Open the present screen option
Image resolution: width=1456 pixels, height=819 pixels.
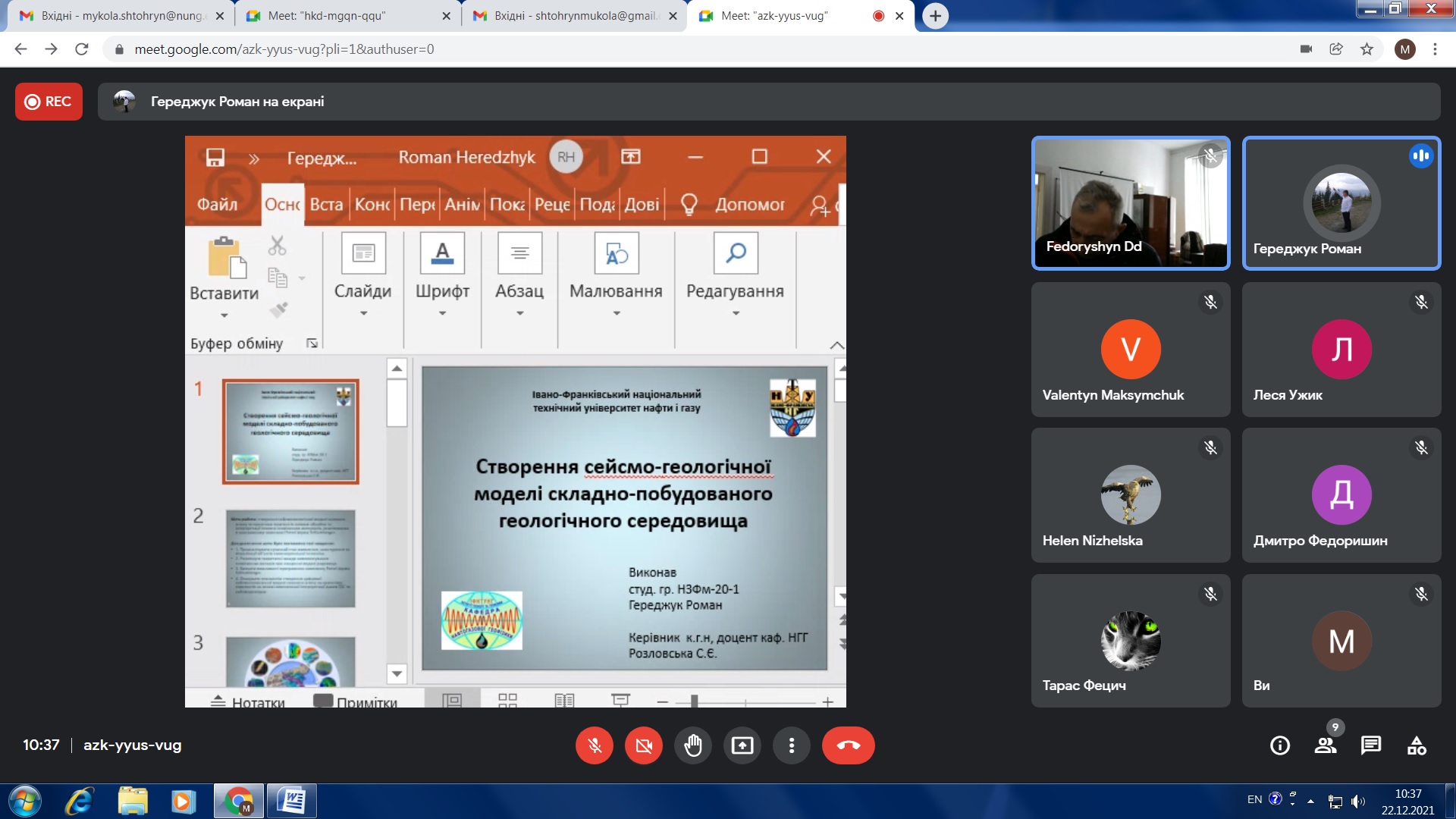(742, 745)
